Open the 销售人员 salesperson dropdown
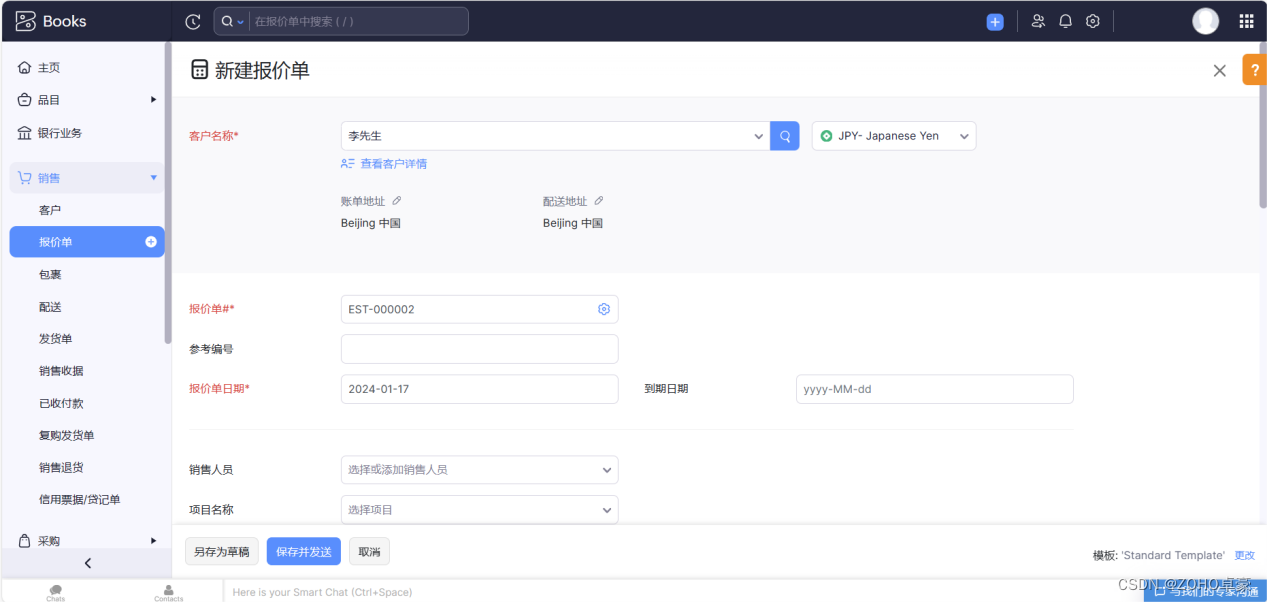The height and width of the screenshot is (602, 1267). (x=480, y=470)
